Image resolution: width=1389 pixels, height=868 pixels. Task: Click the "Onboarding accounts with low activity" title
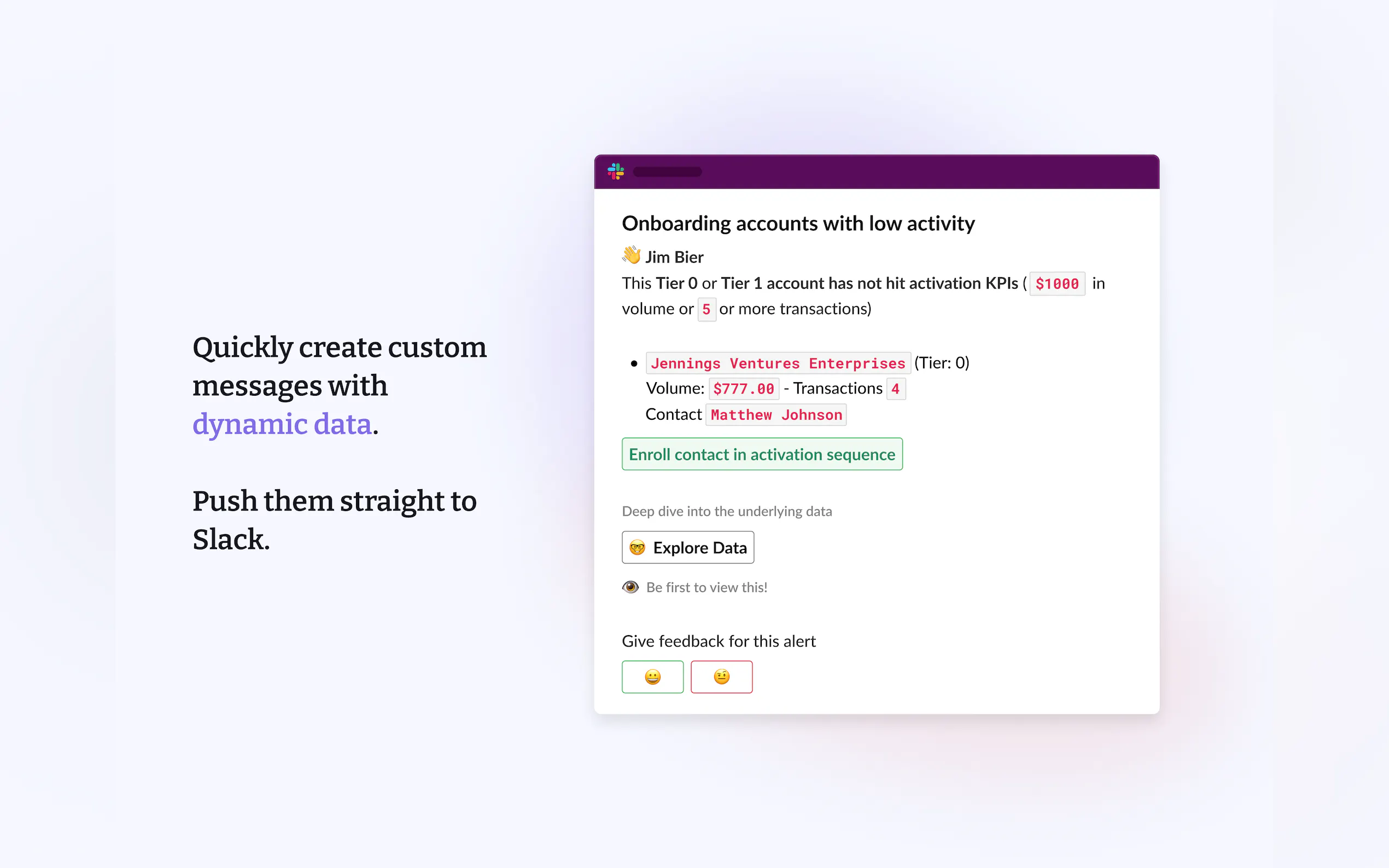798,224
